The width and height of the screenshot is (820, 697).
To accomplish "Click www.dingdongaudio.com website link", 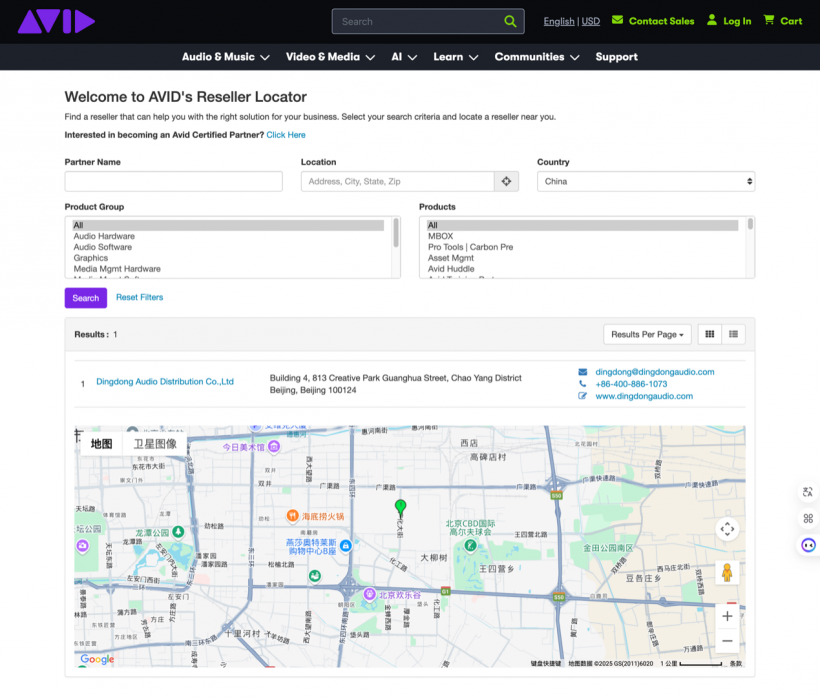I will tap(644, 396).
